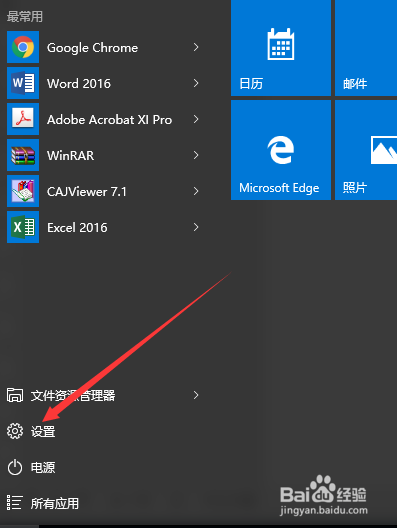Click the 'CAJViewer 7.1' text label
397x528 pixels.
87,192
